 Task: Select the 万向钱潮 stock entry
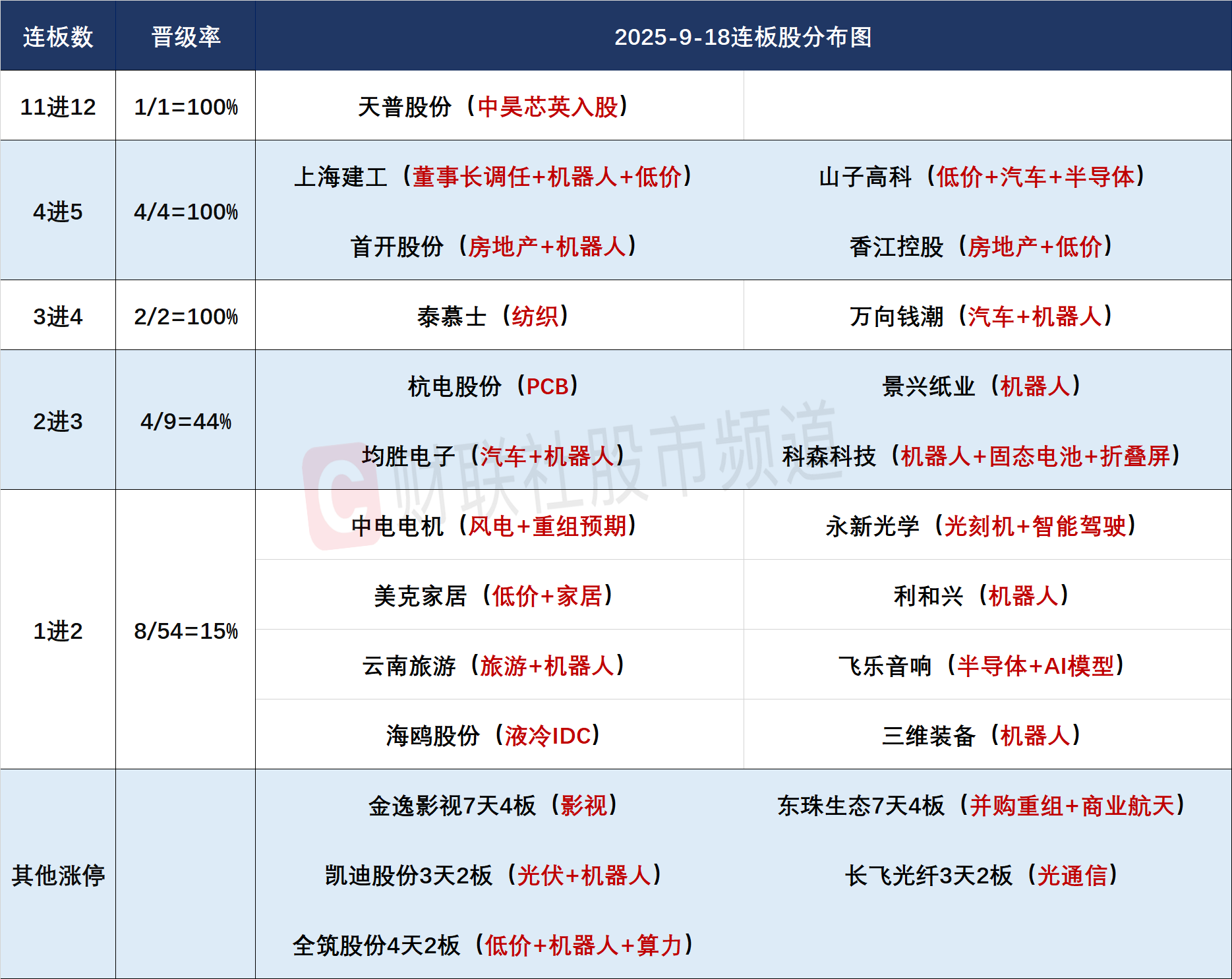[x=982, y=316]
